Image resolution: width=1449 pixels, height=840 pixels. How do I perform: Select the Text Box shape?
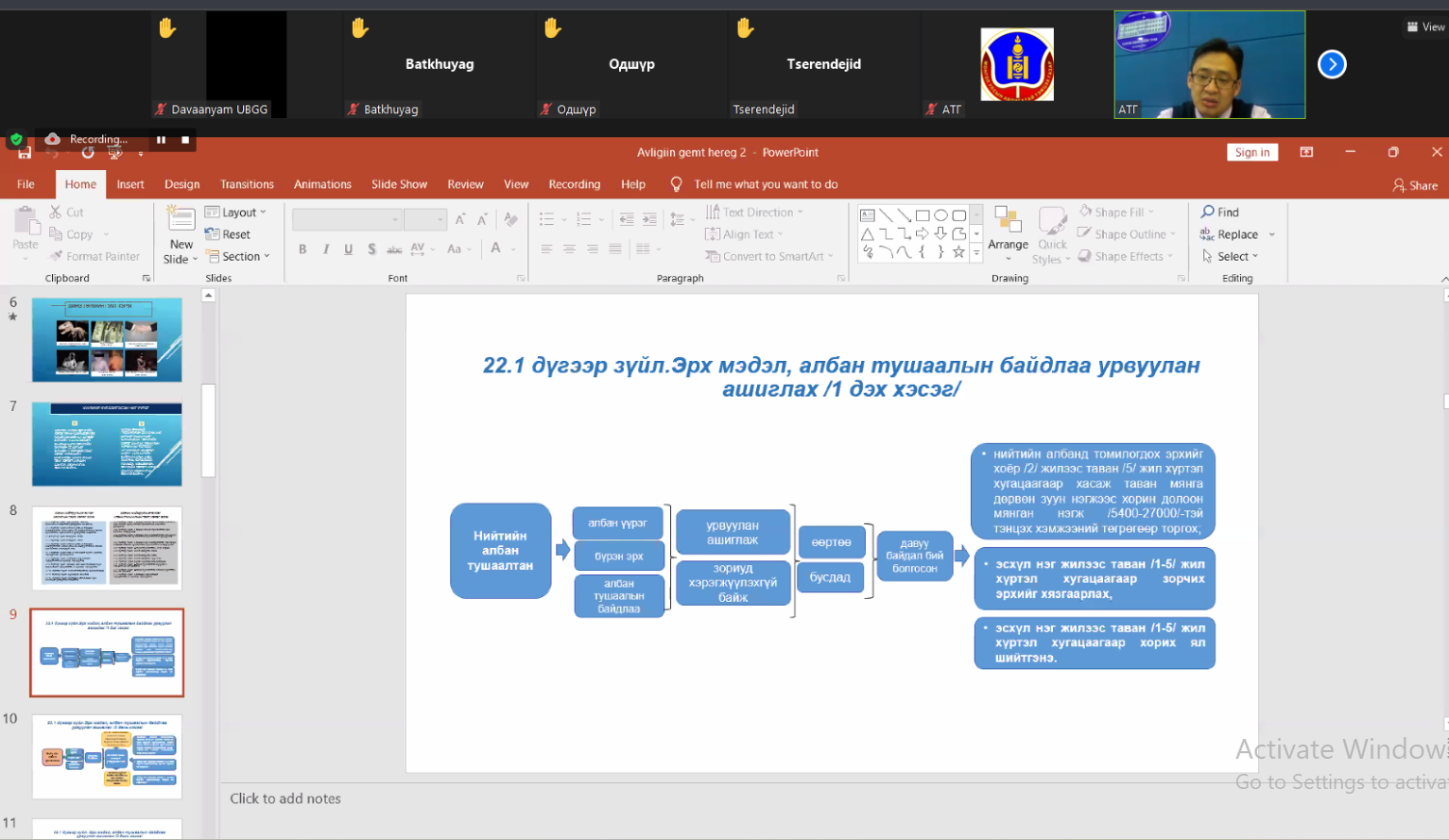(867, 215)
